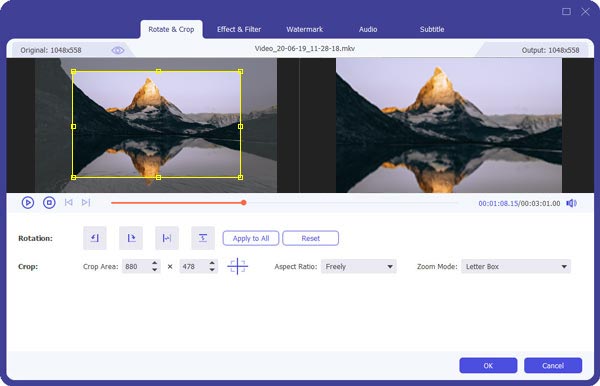Switch to the Effect & Filter tab

pyautogui.click(x=239, y=29)
